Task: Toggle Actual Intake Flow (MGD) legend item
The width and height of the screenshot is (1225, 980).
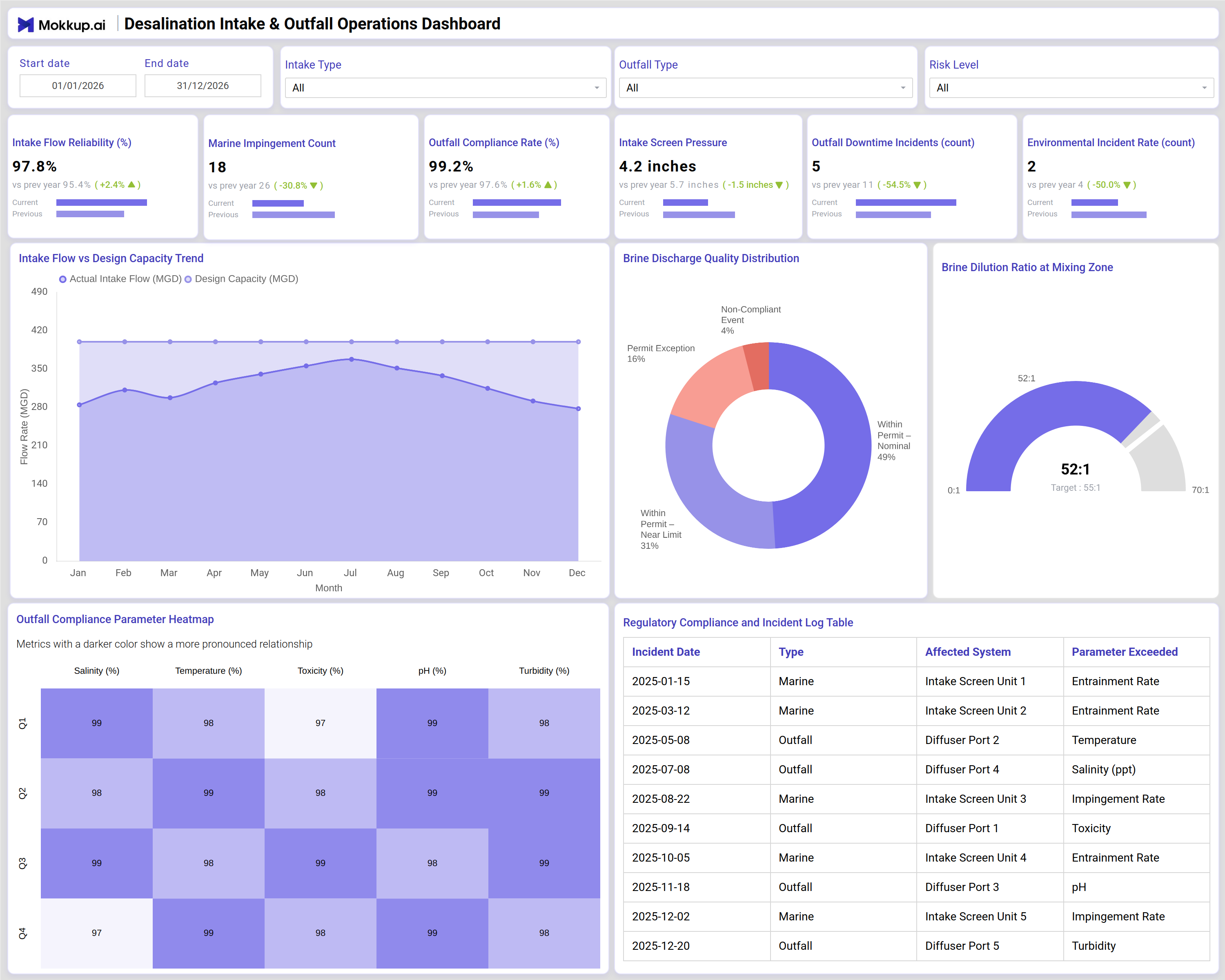Action: click(x=120, y=279)
